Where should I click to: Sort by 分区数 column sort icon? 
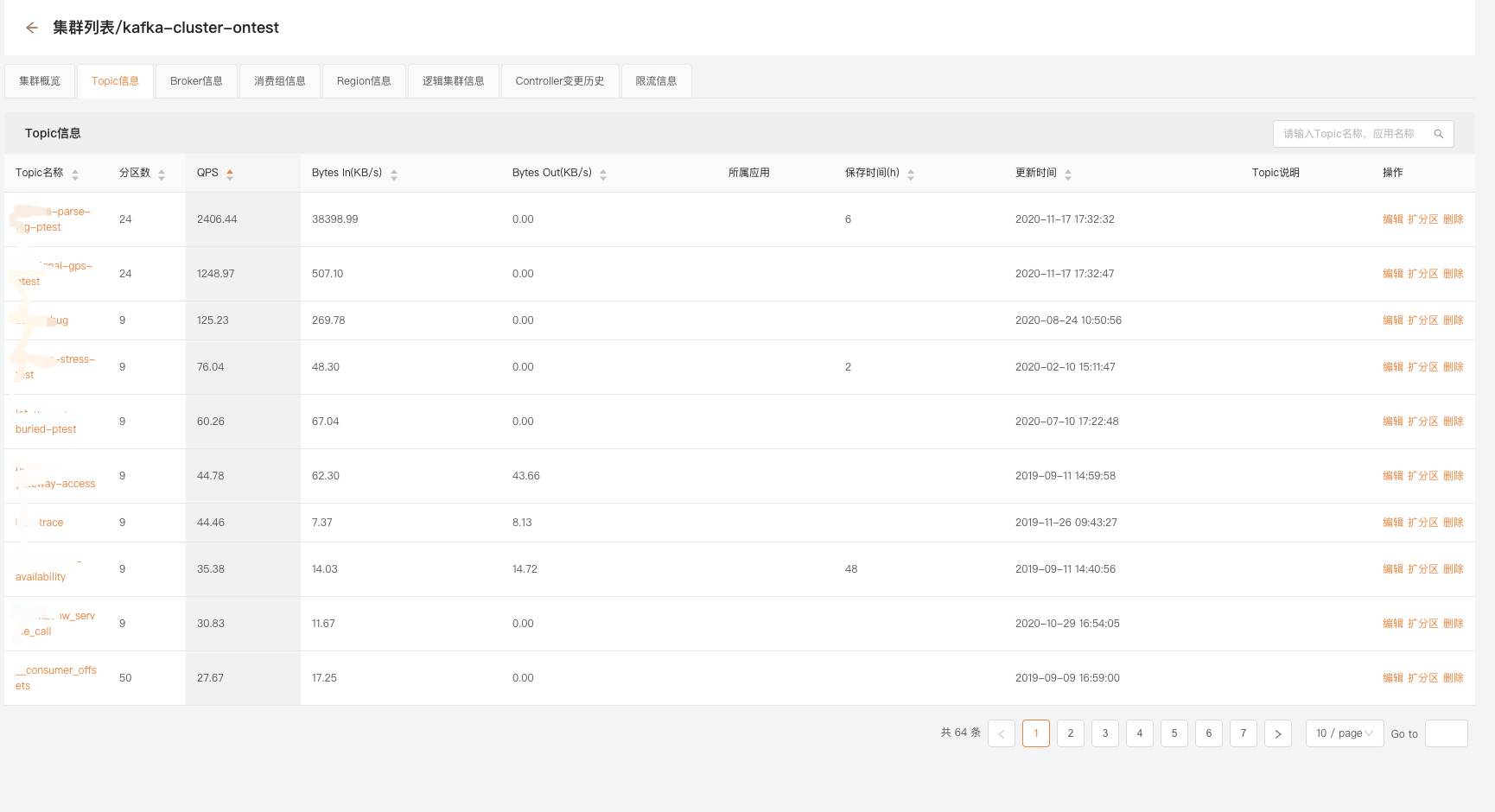162,174
